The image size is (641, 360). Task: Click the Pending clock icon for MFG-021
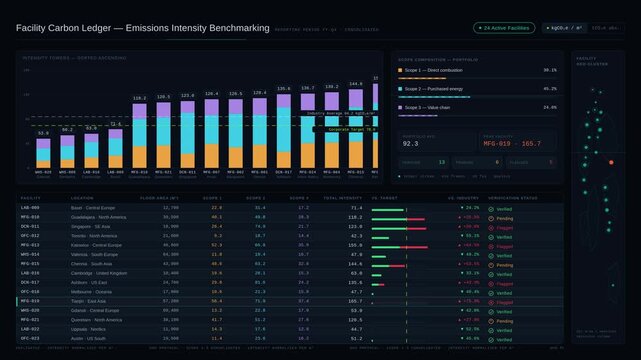[x=491, y=322]
